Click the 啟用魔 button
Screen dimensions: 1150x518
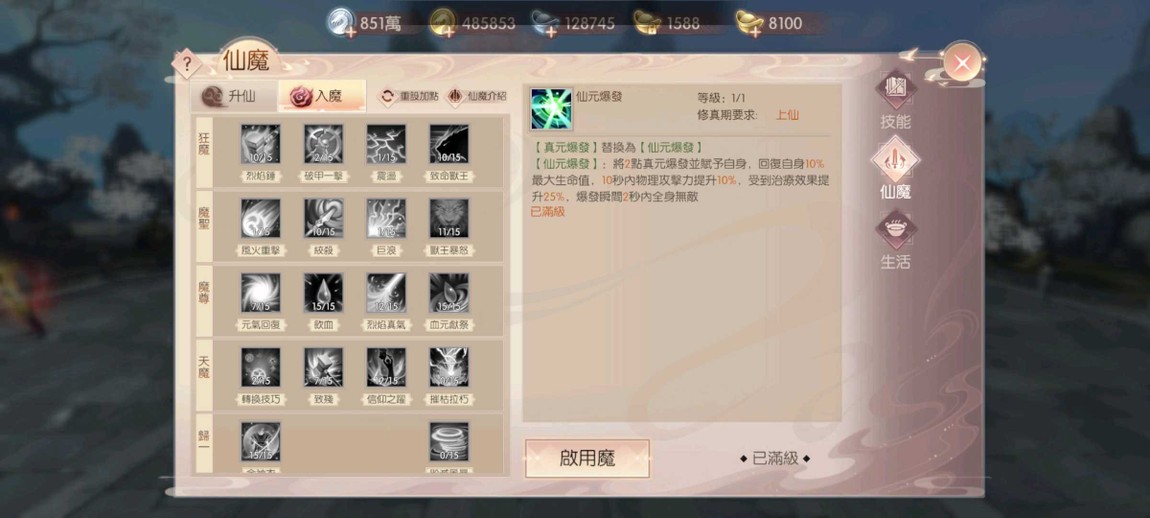click(587, 459)
